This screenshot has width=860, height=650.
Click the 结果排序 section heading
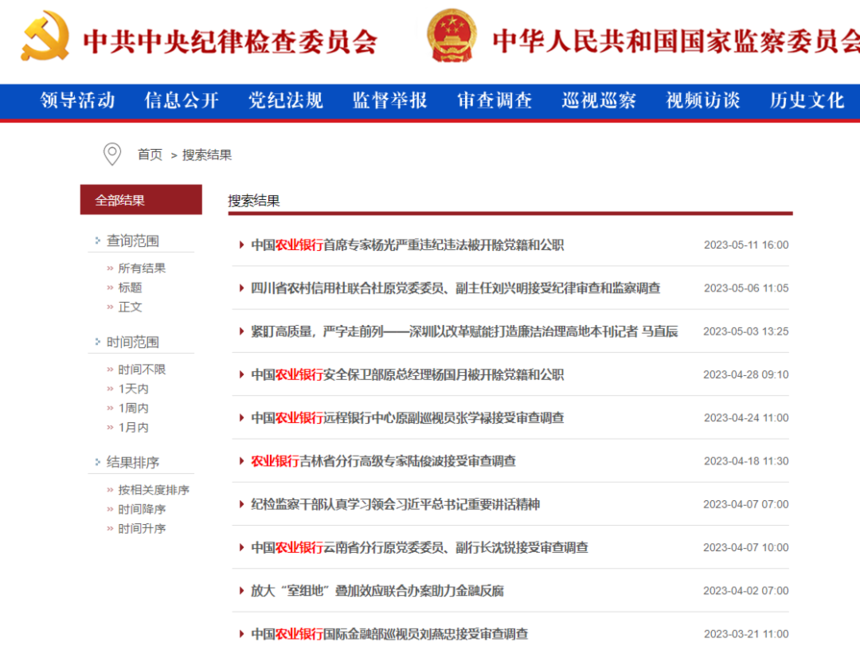point(133,462)
